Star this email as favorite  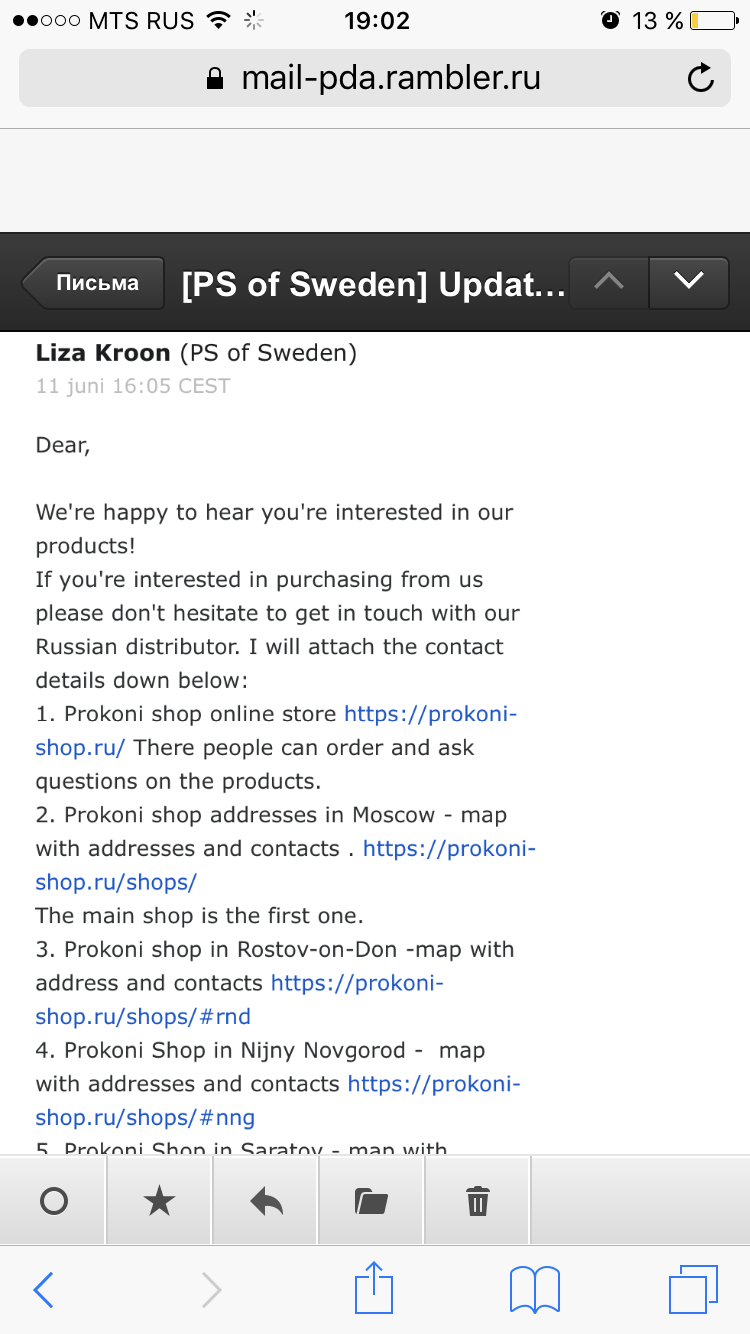[x=160, y=1201]
